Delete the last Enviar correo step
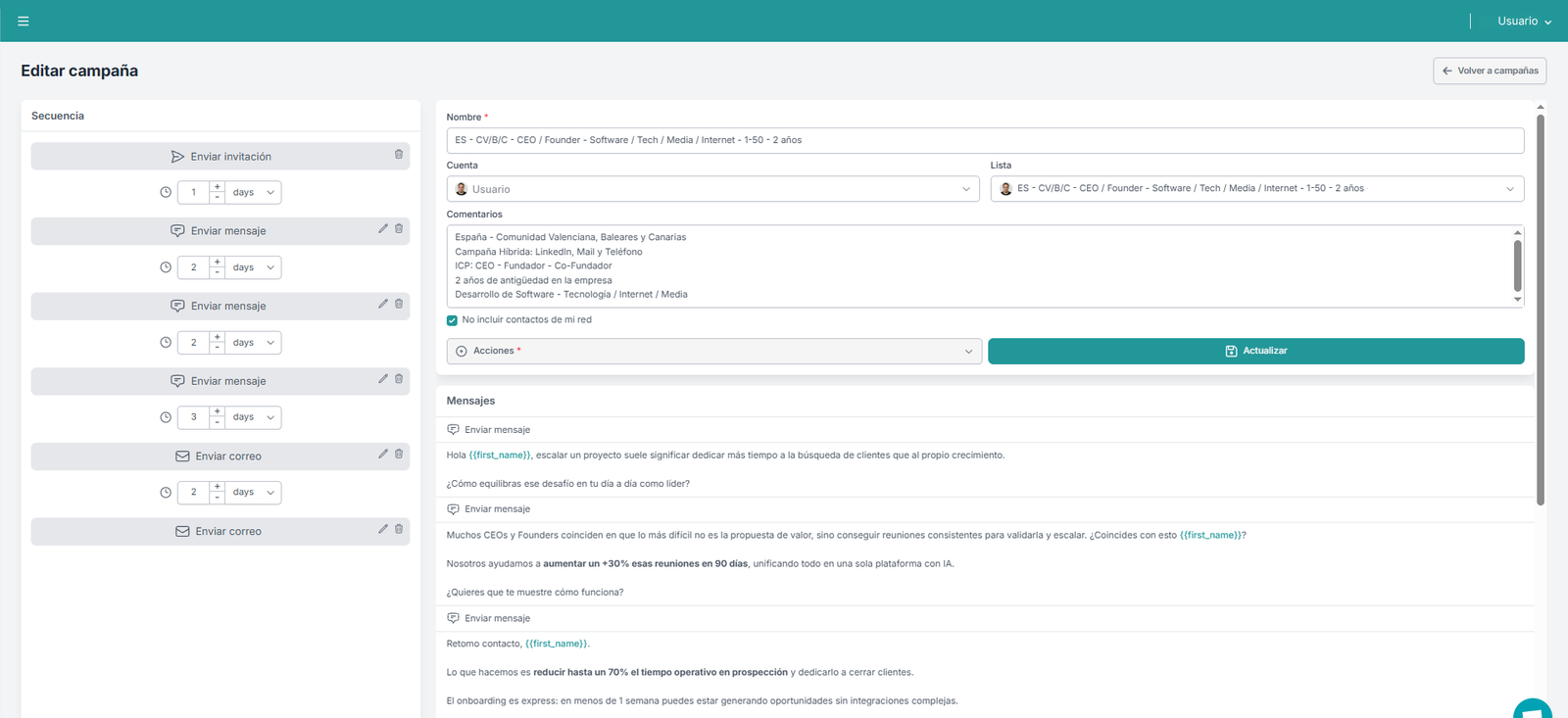1568x718 pixels. [399, 529]
